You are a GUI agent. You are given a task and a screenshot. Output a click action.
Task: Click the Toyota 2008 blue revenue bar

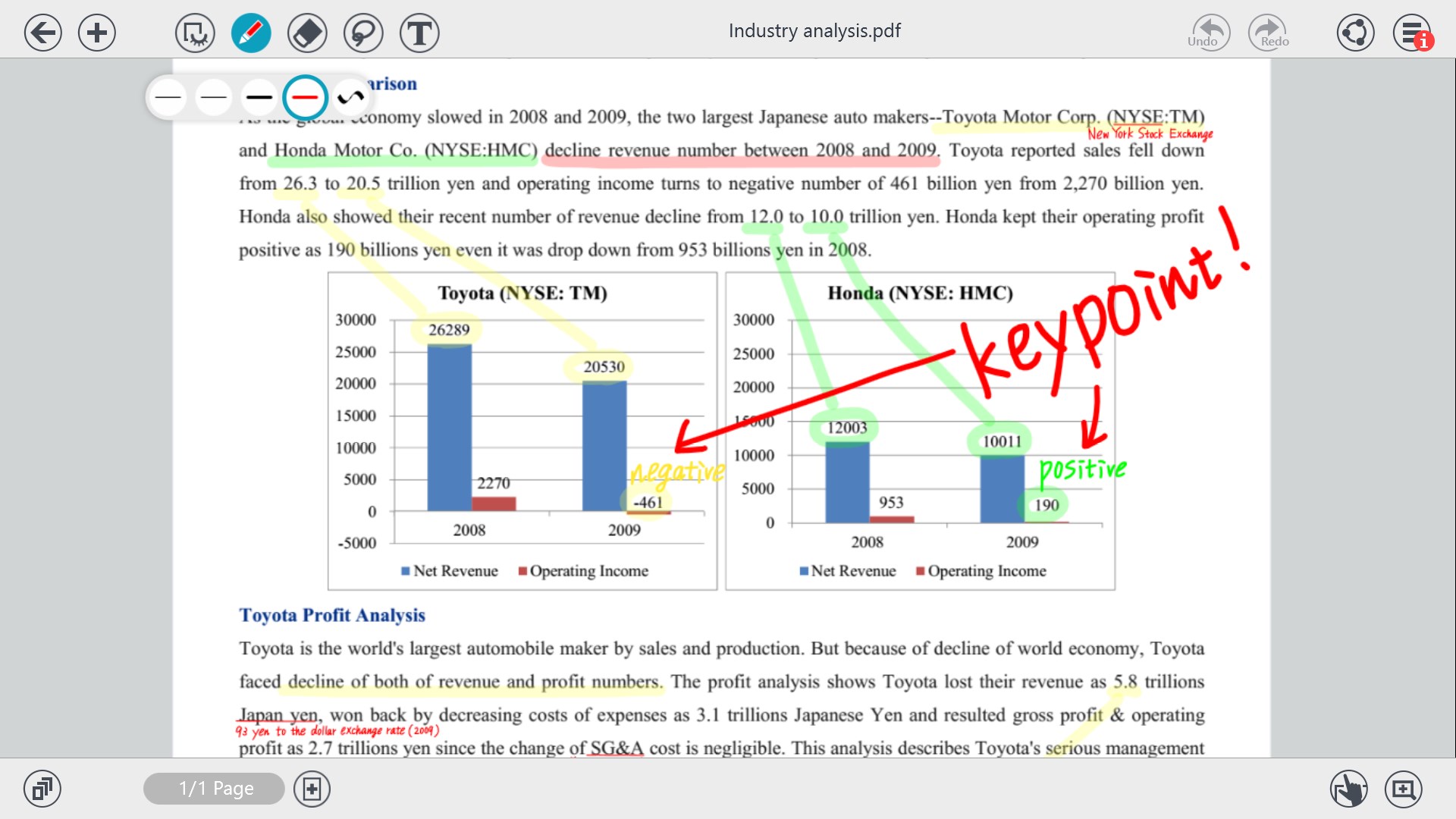click(449, 428)
